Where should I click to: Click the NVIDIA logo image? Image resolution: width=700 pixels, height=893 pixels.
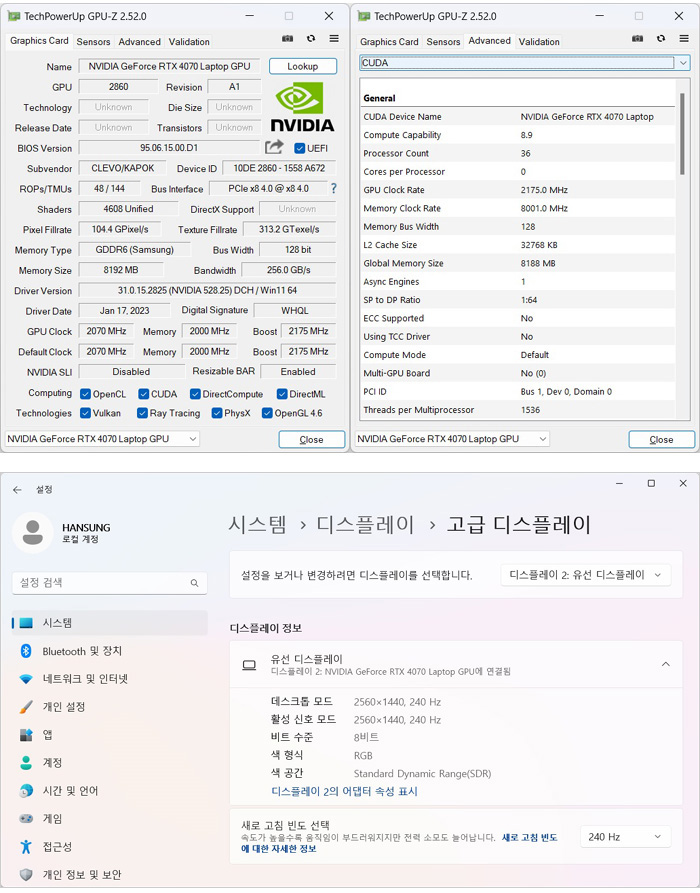click(302, 108)
